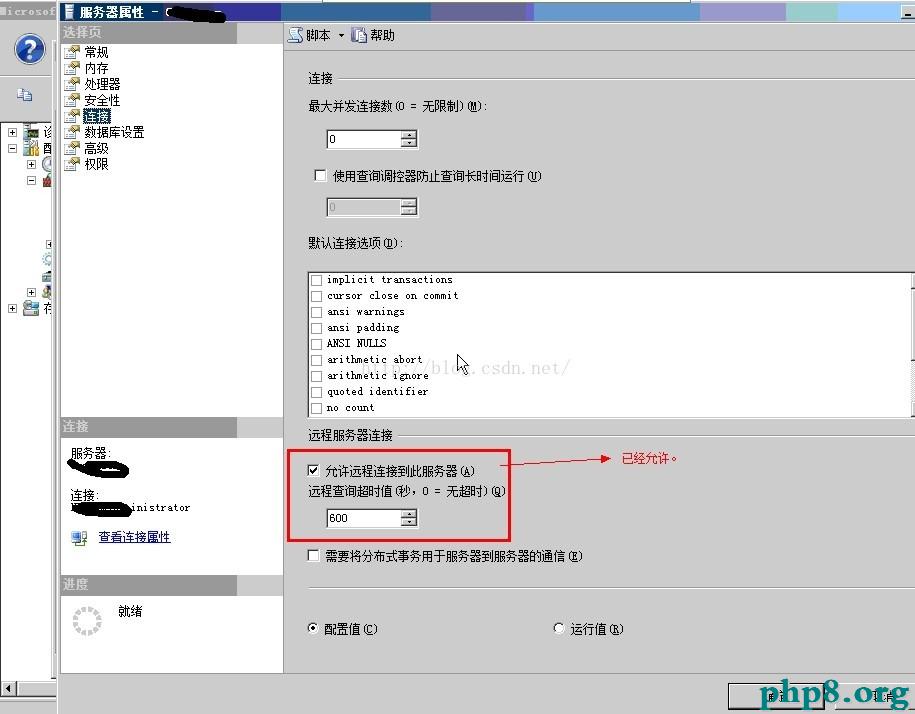Toggle ansi padding checkbox
Screen dimensions: 915x714
coord(316,328)
